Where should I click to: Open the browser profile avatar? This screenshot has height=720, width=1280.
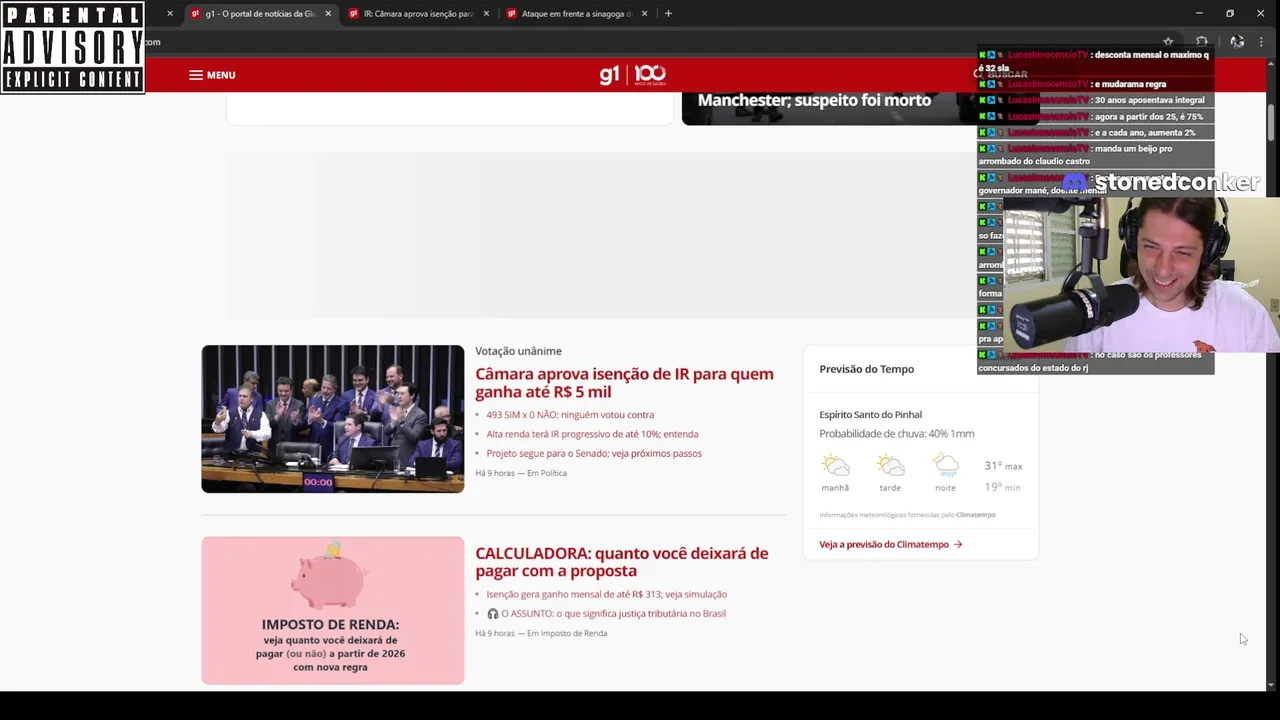point(1237,42)
